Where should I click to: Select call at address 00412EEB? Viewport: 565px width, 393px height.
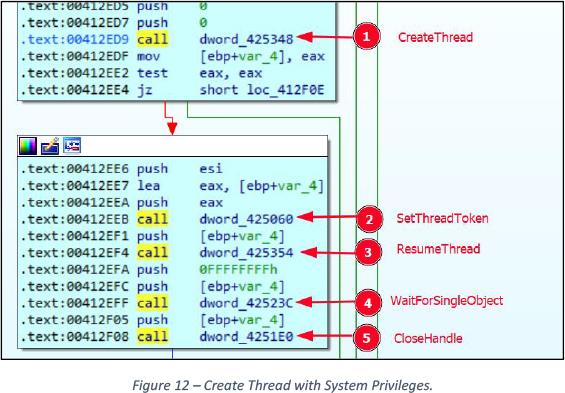(152, 219)
